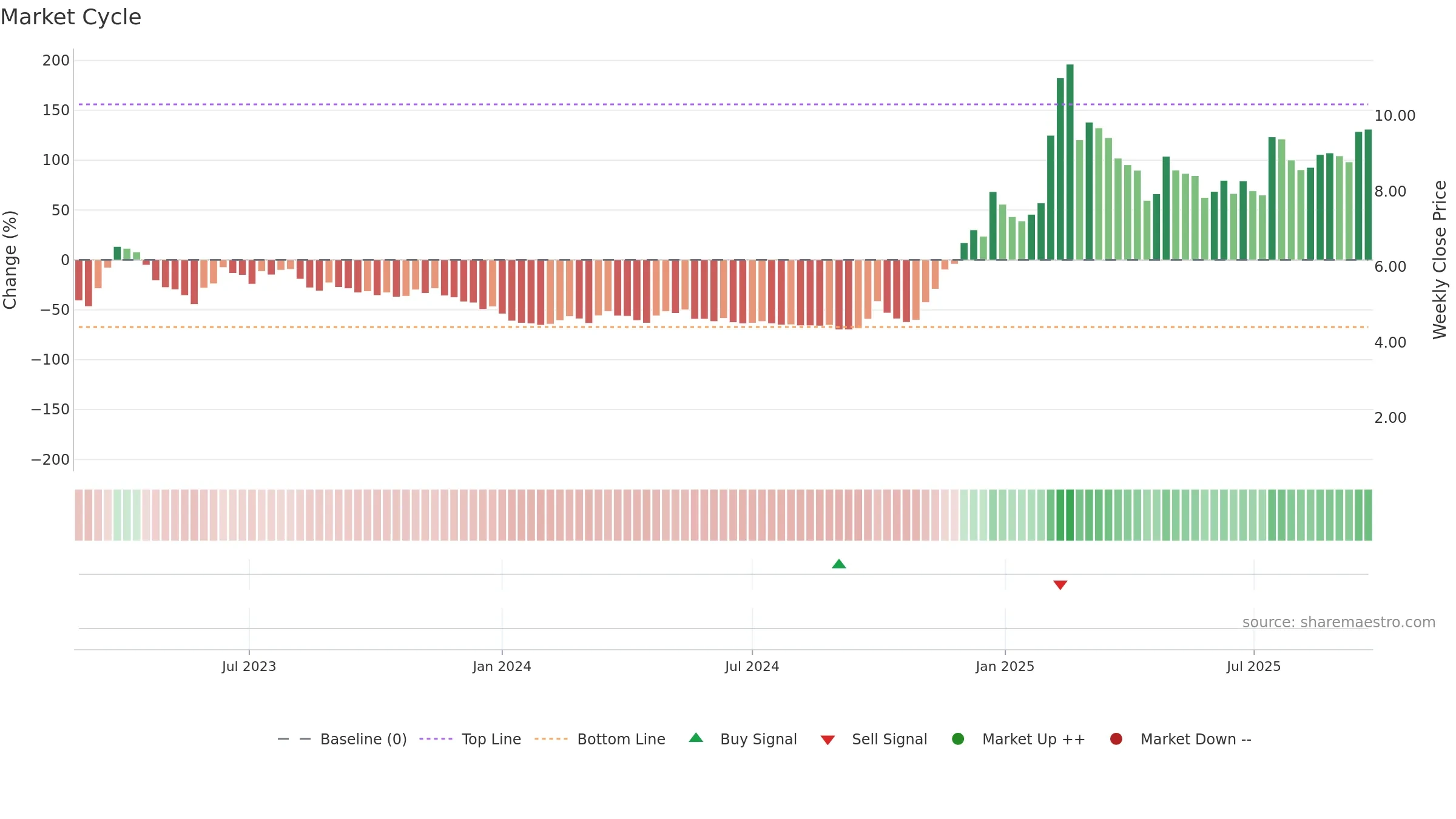Click the dark red circle icon in legend
This screenshot has height=819, width=1456.
1116,739
